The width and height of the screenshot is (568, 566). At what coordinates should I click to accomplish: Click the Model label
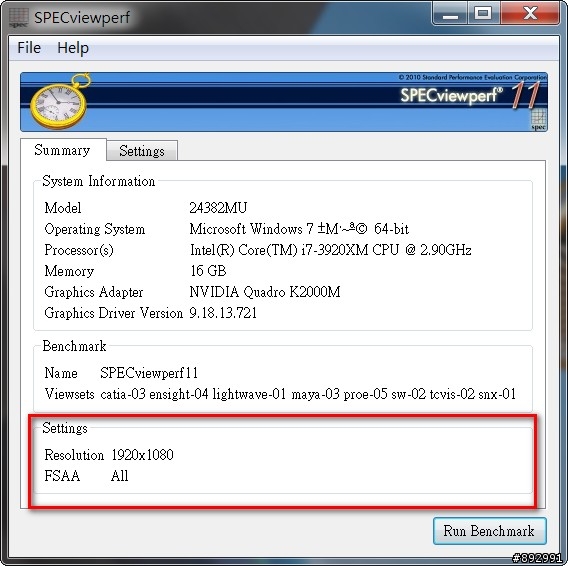click(x=63, y=208)
